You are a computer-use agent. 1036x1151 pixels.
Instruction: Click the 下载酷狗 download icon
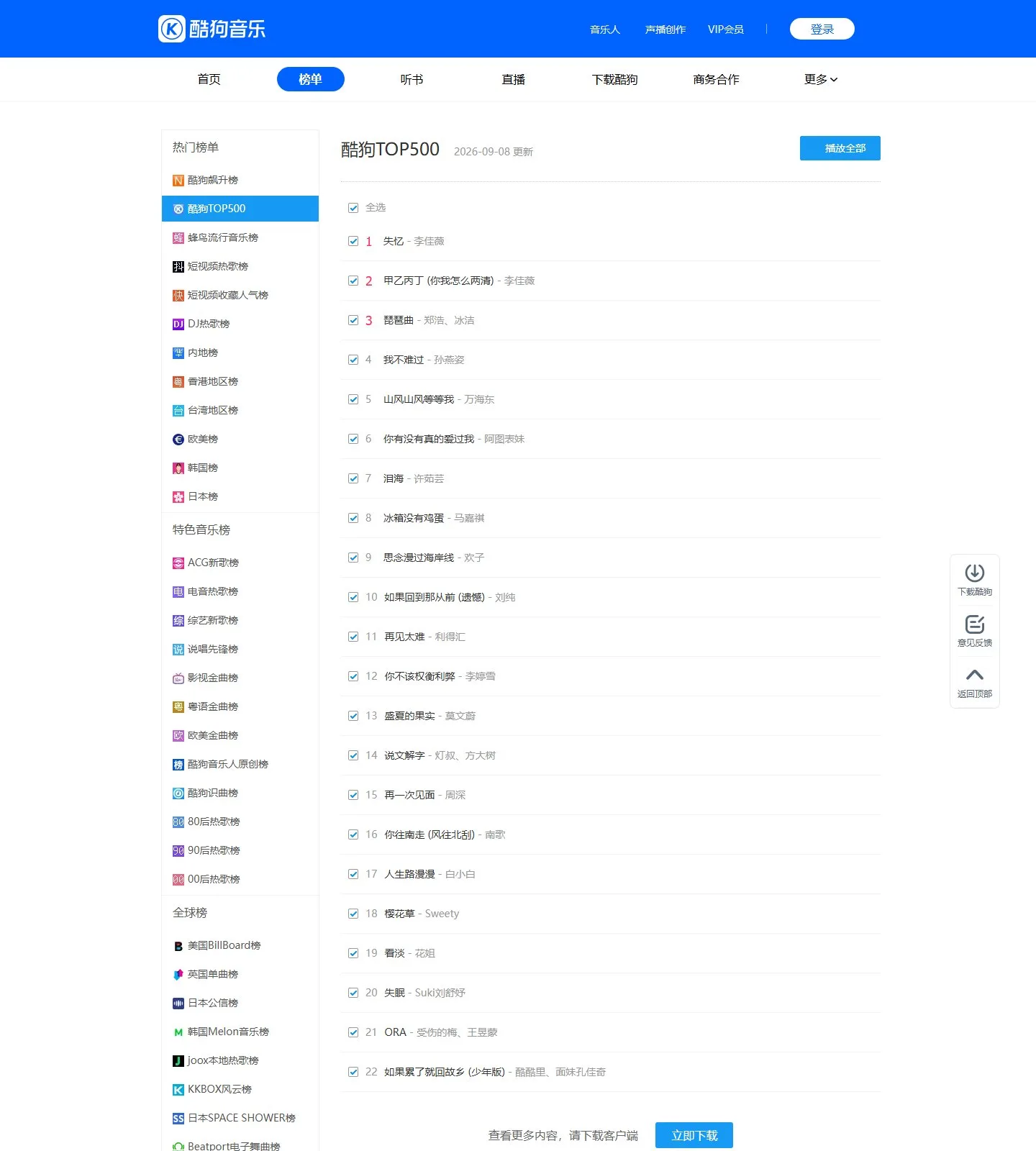click(975, 573)
